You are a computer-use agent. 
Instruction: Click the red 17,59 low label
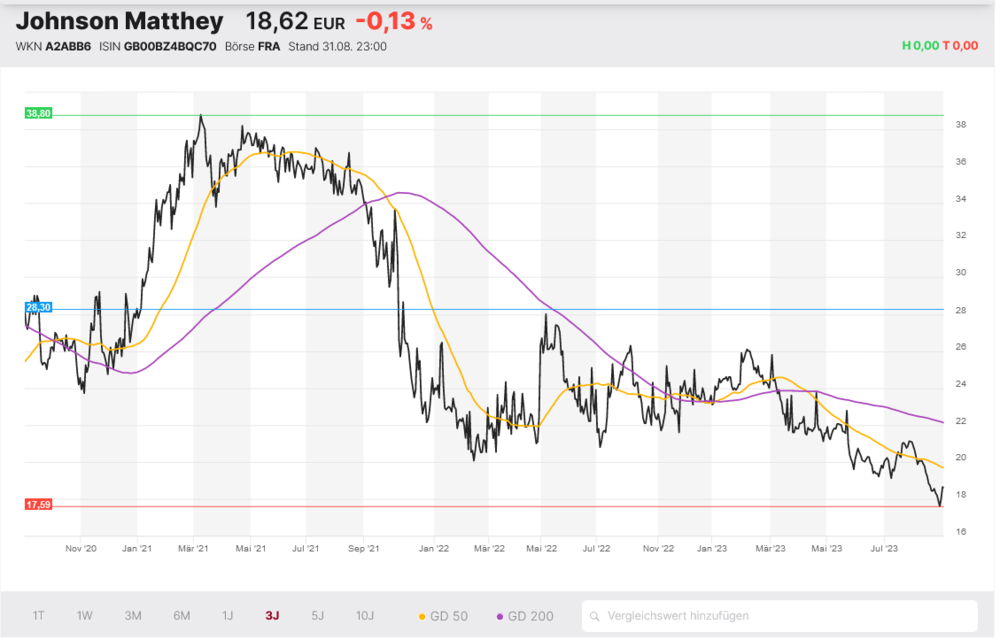38,507
